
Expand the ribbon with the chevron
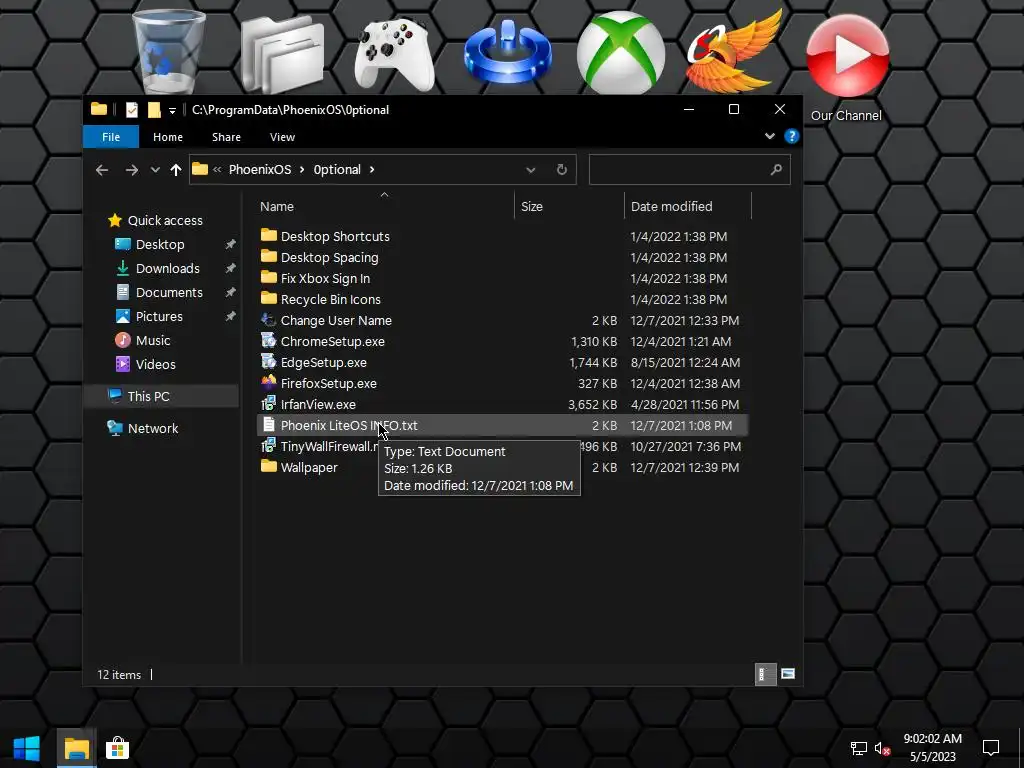(770, 136)
